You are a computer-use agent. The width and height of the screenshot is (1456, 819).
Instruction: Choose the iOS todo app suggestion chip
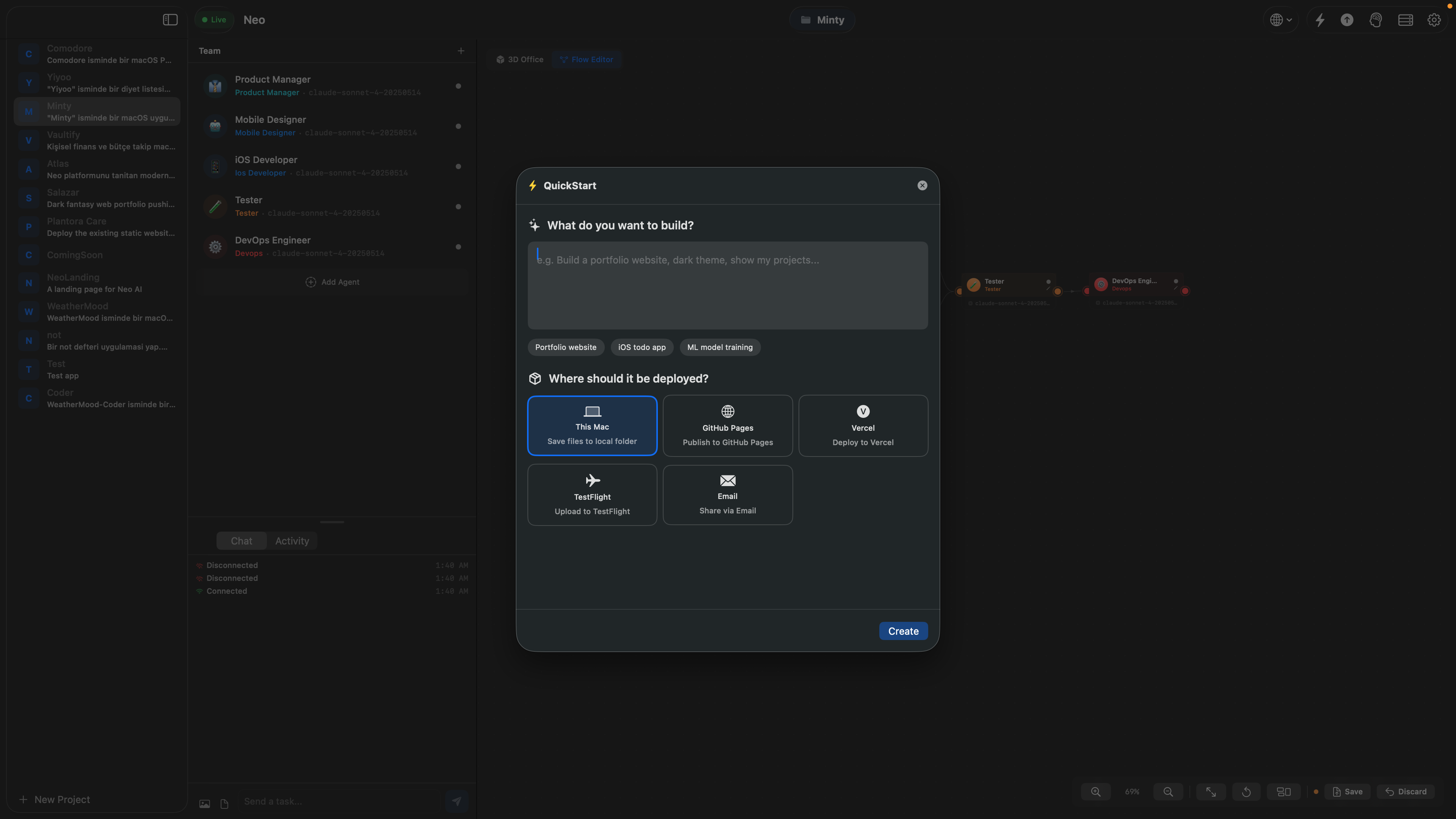642,347
